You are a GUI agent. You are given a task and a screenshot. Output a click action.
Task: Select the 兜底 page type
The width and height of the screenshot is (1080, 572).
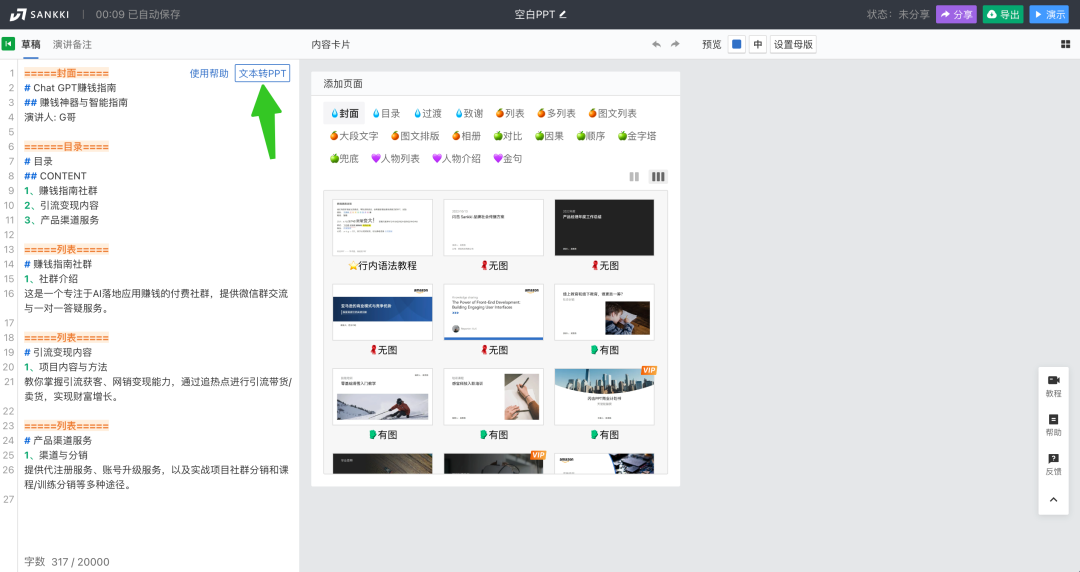tap(344, 159)
